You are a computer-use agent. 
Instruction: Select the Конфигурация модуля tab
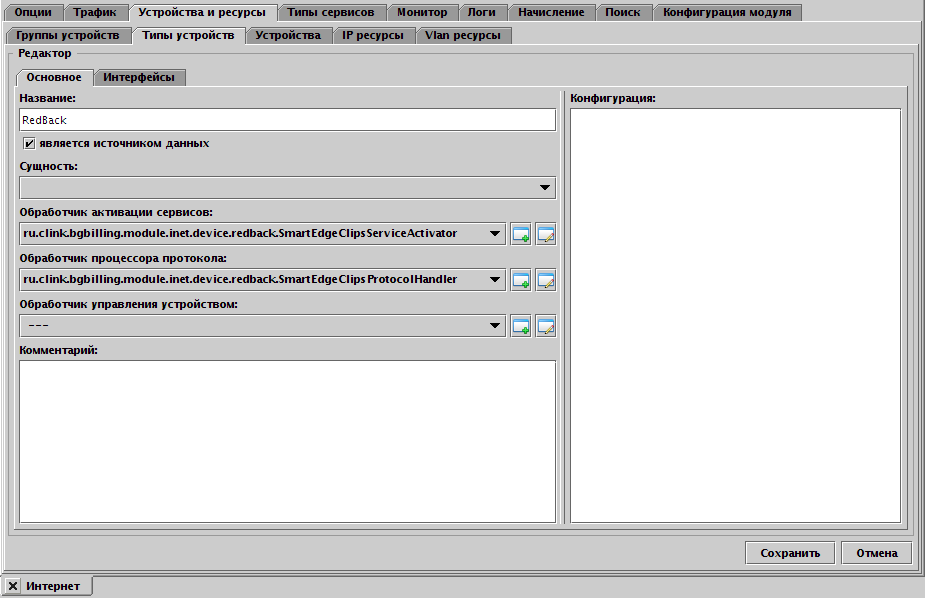point(727,13)
